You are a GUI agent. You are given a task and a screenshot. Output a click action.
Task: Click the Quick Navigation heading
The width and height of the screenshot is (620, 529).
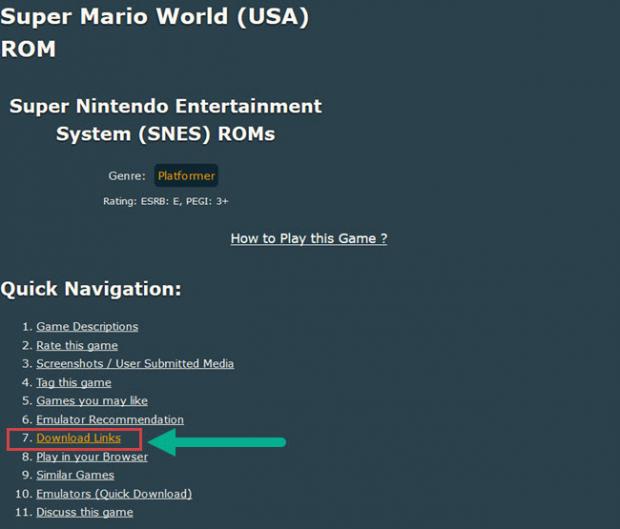(91, 289)
